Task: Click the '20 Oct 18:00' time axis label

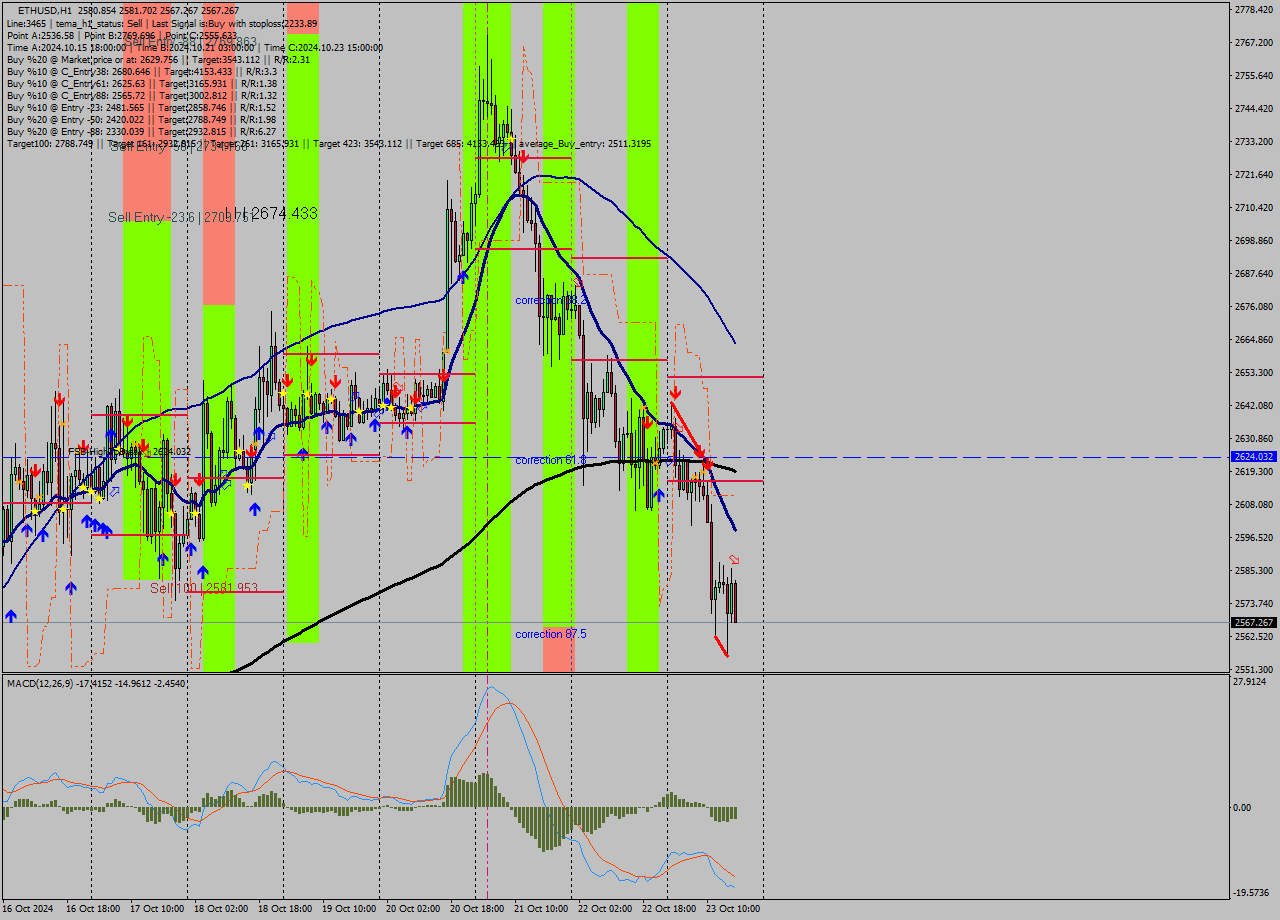Action: click(x=477, y=909)
